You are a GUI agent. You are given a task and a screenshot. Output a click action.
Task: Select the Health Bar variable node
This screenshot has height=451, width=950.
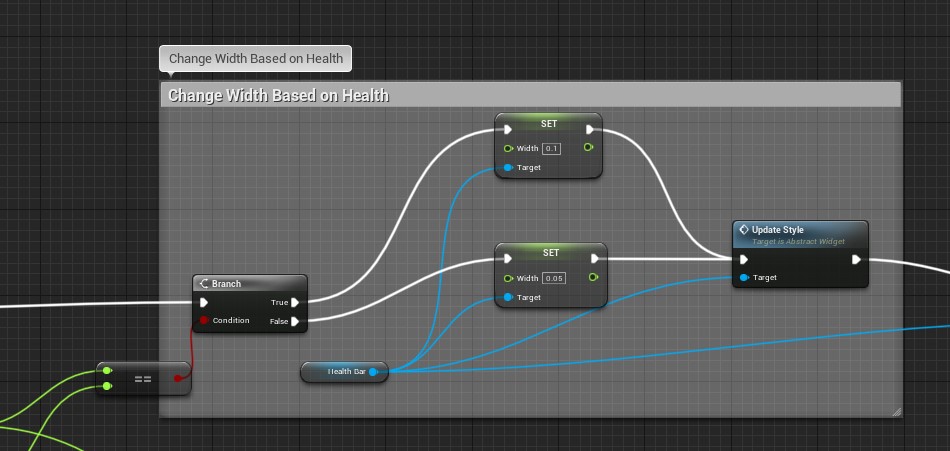pyautogui.click(x=340, y=372)
